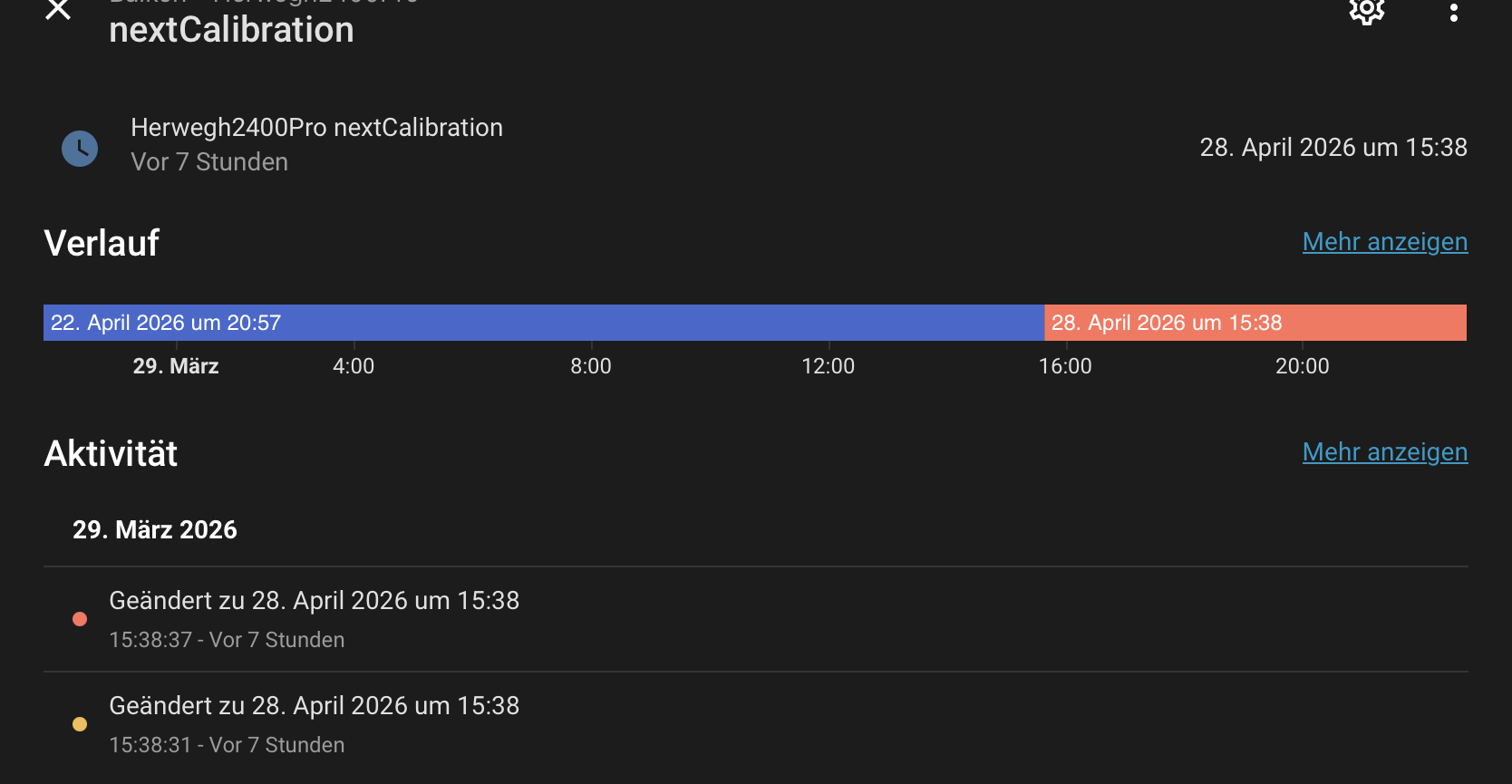The image size is (1512, 784).
Task: Click the yellow dot activity marker
Action: pyautogui.click(x=80, y=724)
